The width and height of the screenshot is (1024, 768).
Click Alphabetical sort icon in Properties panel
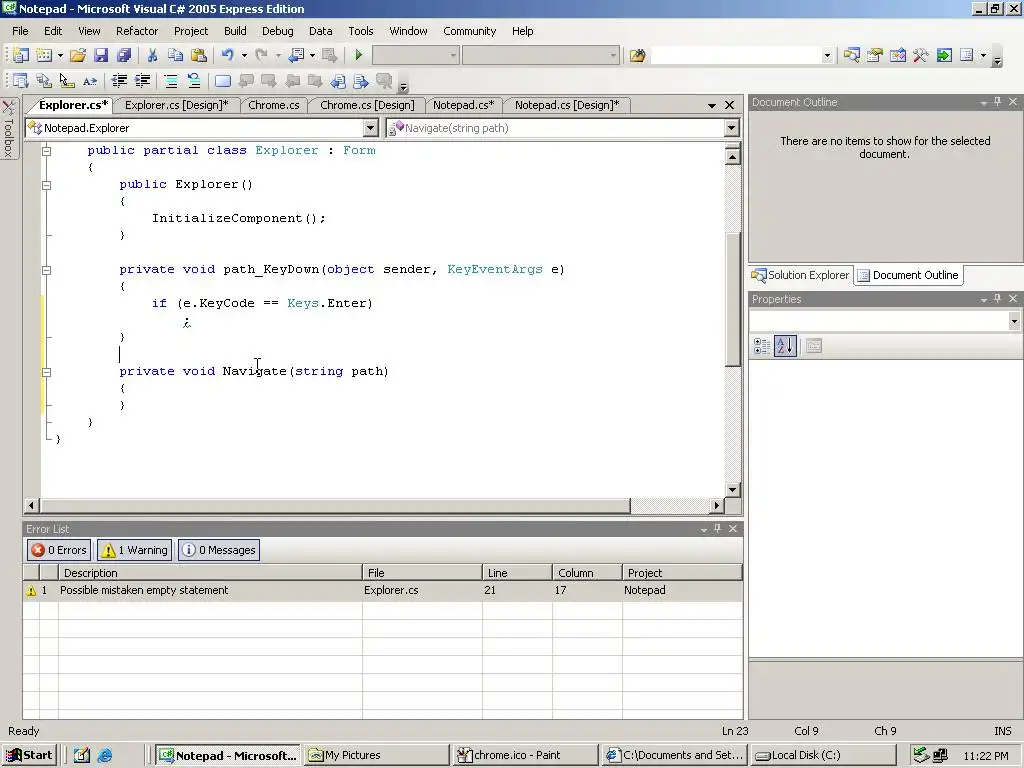[x=785, y=346]
